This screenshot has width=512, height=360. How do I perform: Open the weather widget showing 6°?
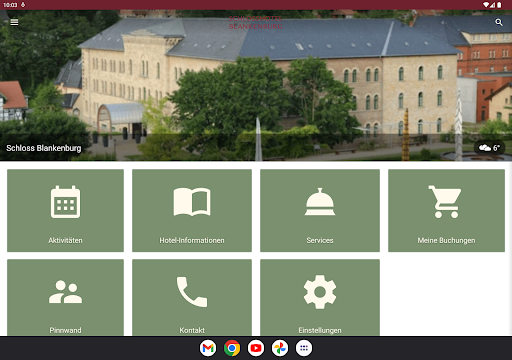click(x=489, y=148)
